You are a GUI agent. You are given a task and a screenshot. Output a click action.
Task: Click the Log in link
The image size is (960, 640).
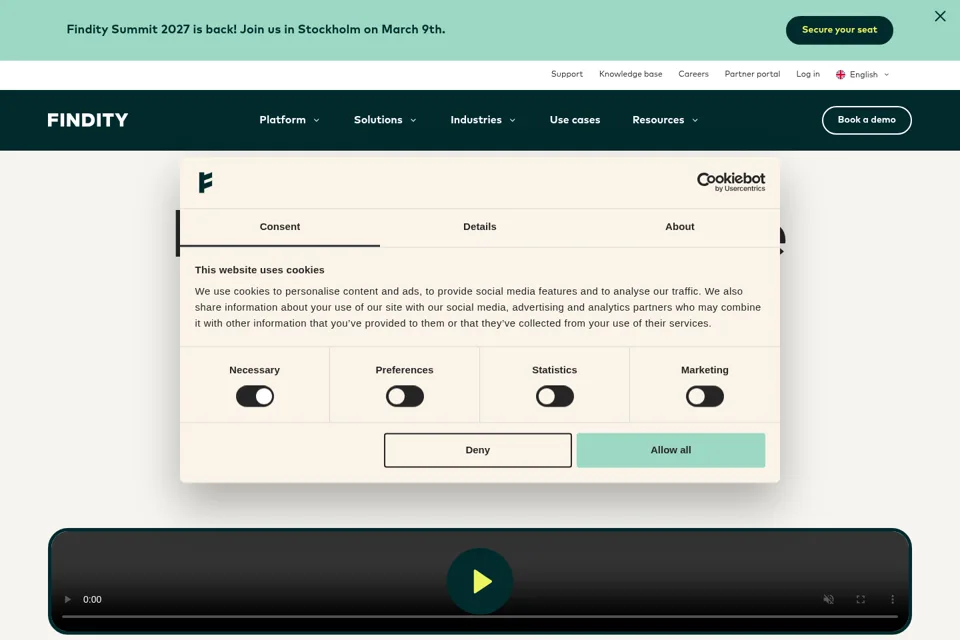point(808,74)
